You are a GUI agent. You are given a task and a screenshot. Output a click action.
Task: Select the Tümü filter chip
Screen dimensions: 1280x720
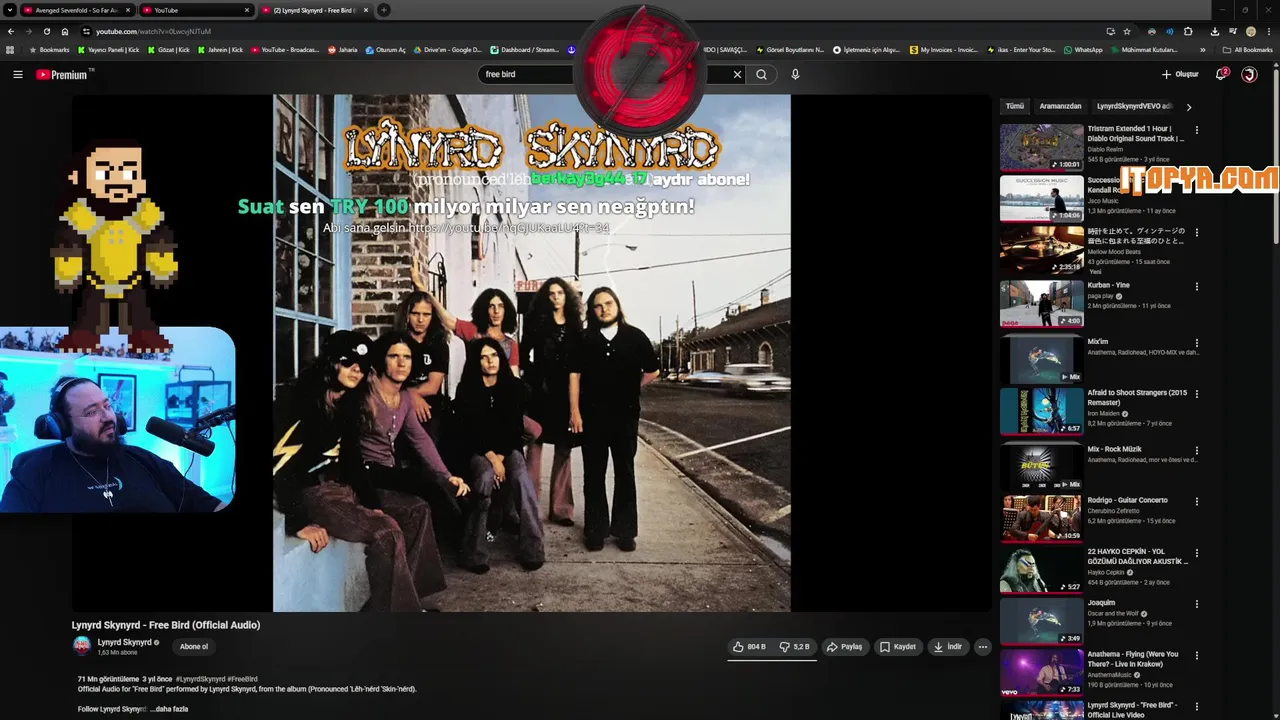tap(1014, 106)
